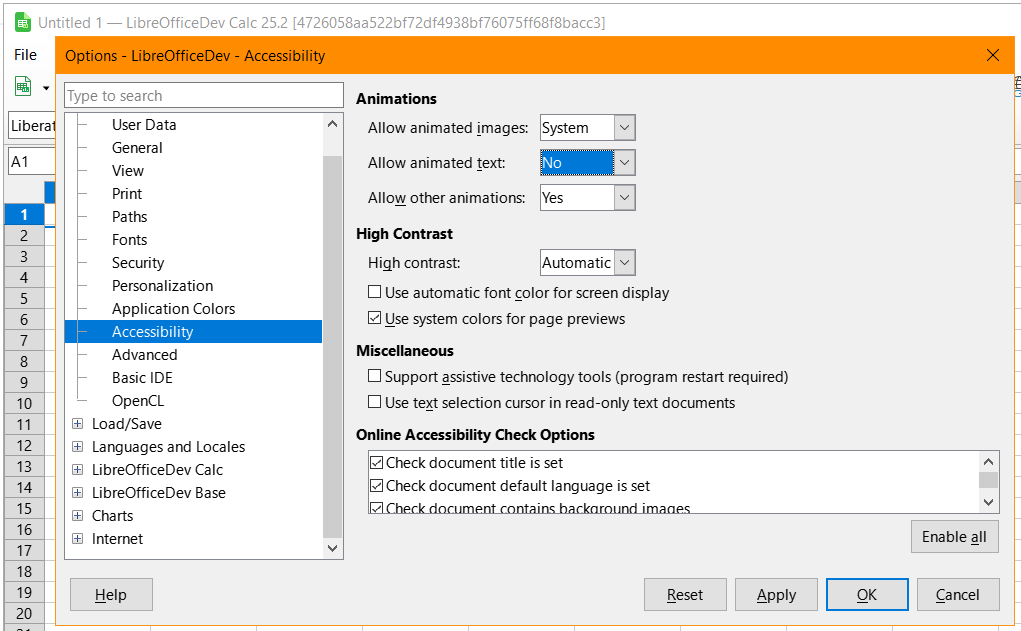
Task: Select the Accessibility tree entry
Action: pos(193,331)
